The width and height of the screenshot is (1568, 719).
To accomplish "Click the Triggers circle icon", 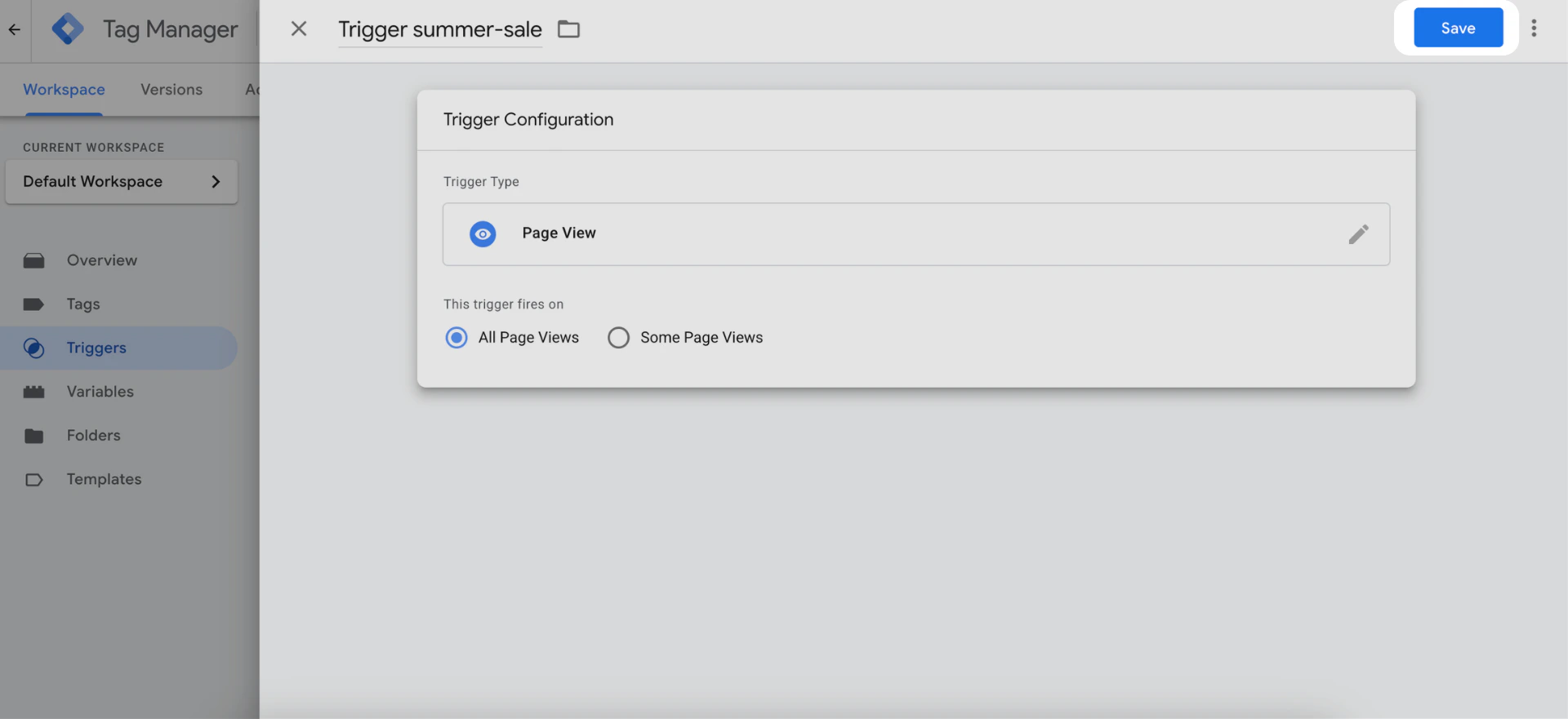I will click(x=33, y=348).
